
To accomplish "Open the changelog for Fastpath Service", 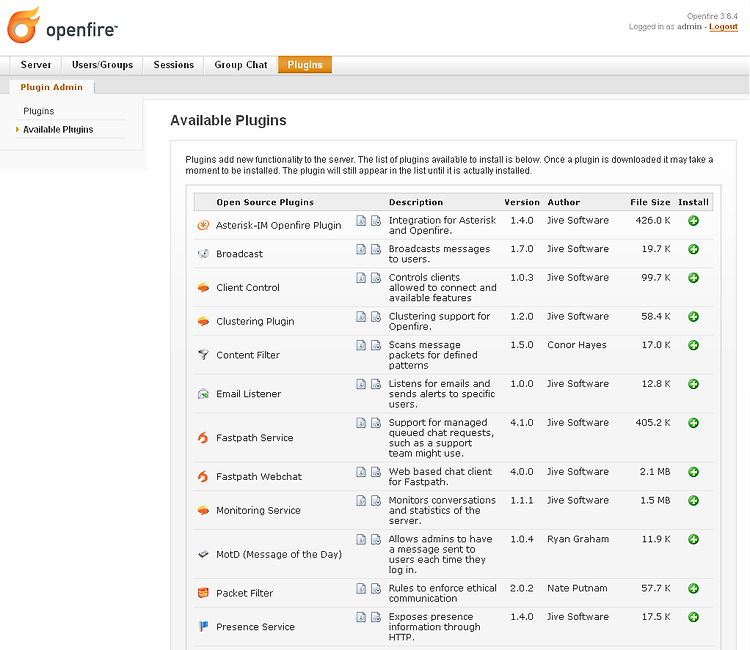I will pyautogui.click(x=376, y=423).
